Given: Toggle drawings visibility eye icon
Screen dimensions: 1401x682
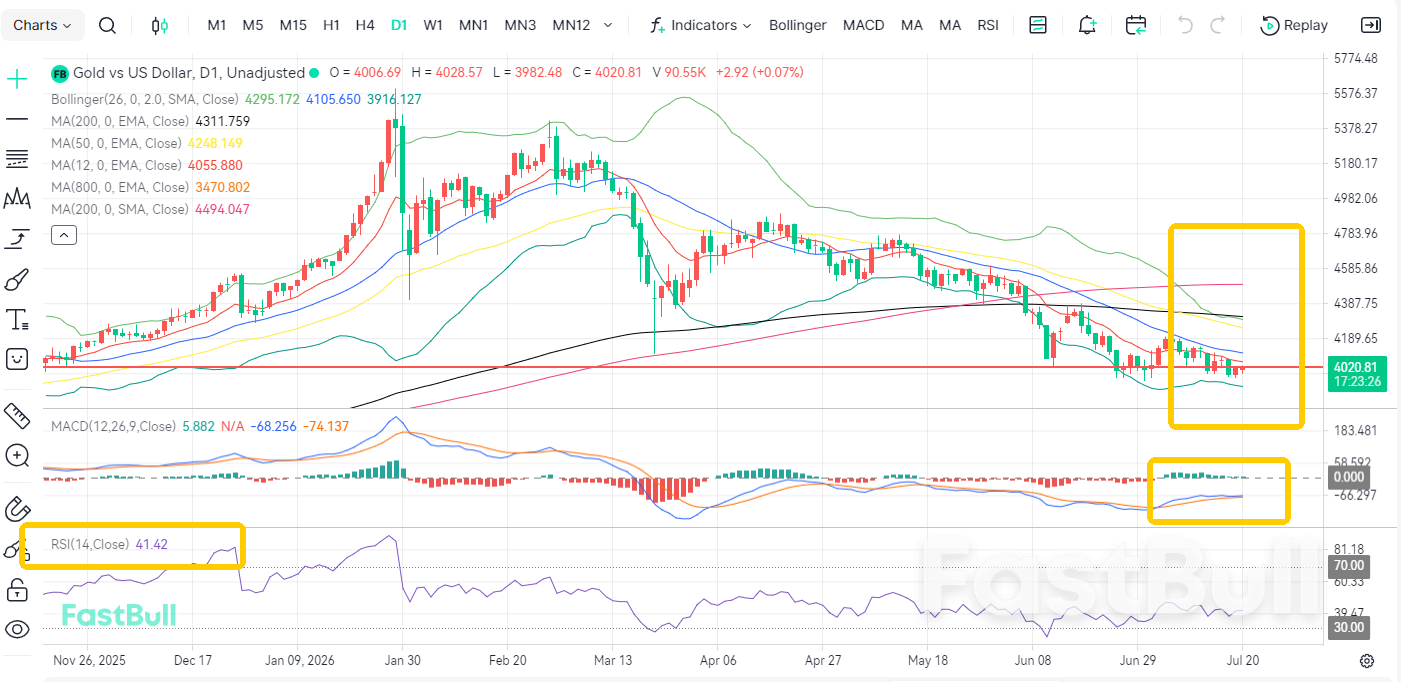Looking at the screenshot, I should [17, 629].
